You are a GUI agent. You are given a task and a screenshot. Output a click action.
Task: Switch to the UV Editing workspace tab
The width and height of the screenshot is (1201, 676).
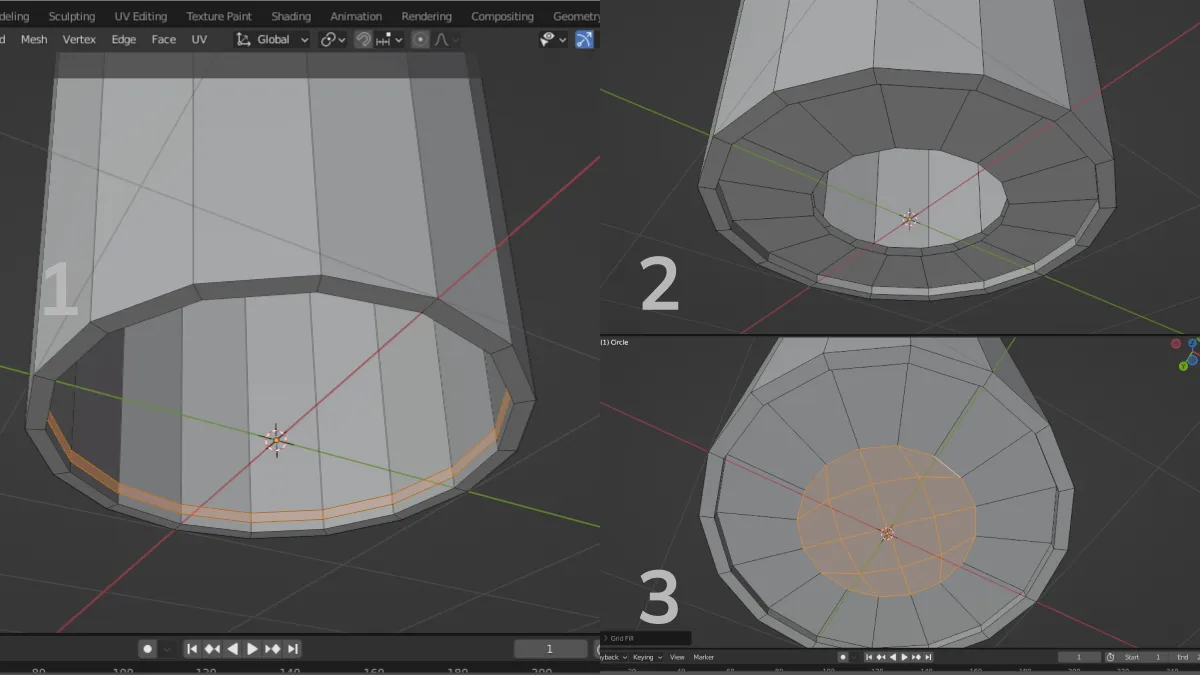140,16
